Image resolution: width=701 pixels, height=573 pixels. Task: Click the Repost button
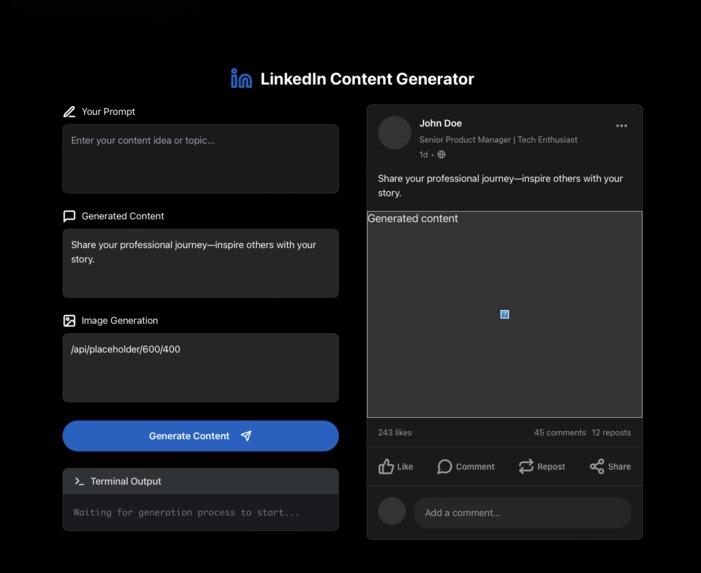pos(541,467)
